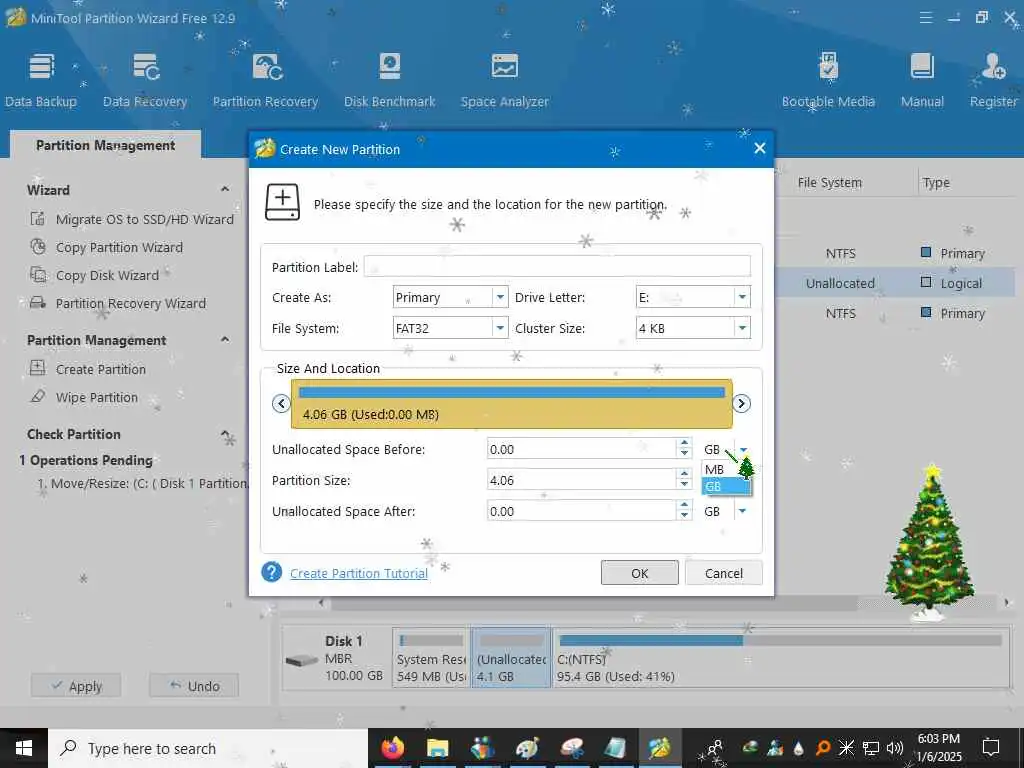Select the C:(NTFS) partition block

[780, 658]
